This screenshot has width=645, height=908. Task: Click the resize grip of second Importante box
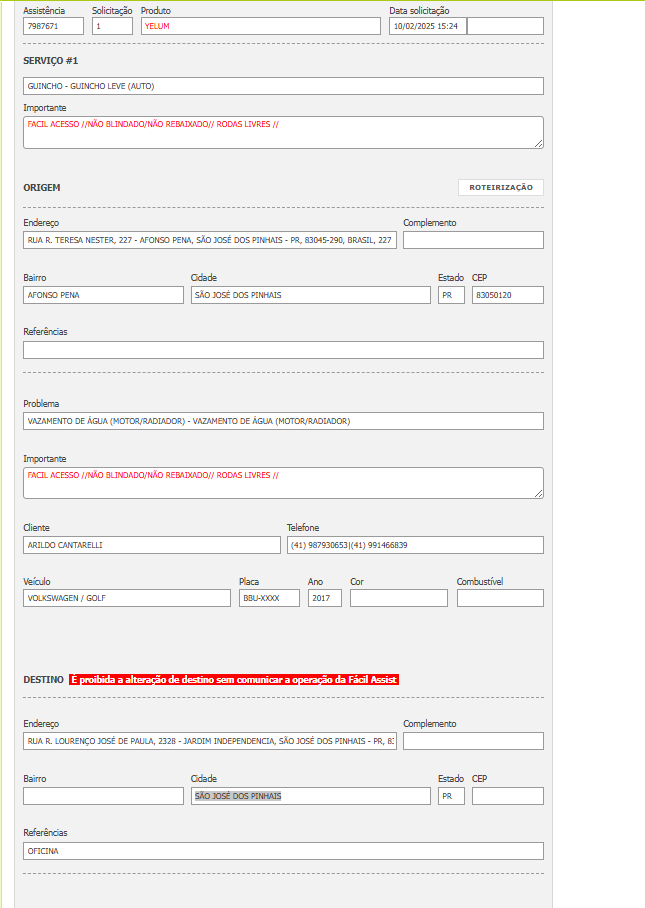[x=538, y=494]
